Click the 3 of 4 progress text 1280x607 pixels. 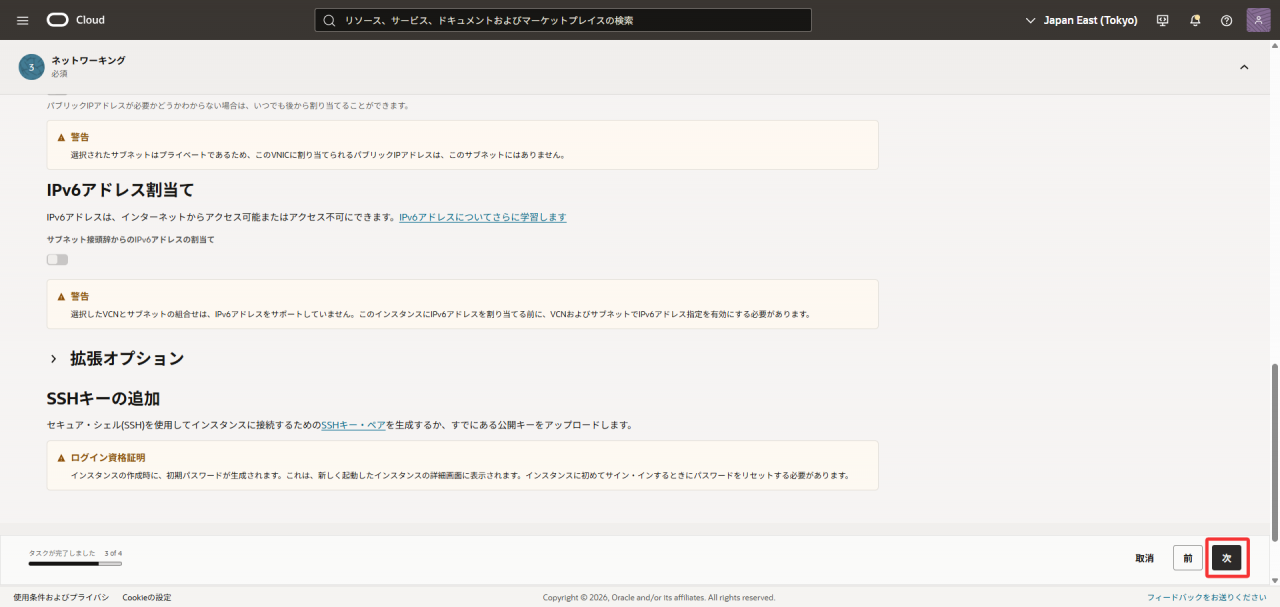click(x=113, y=552)
